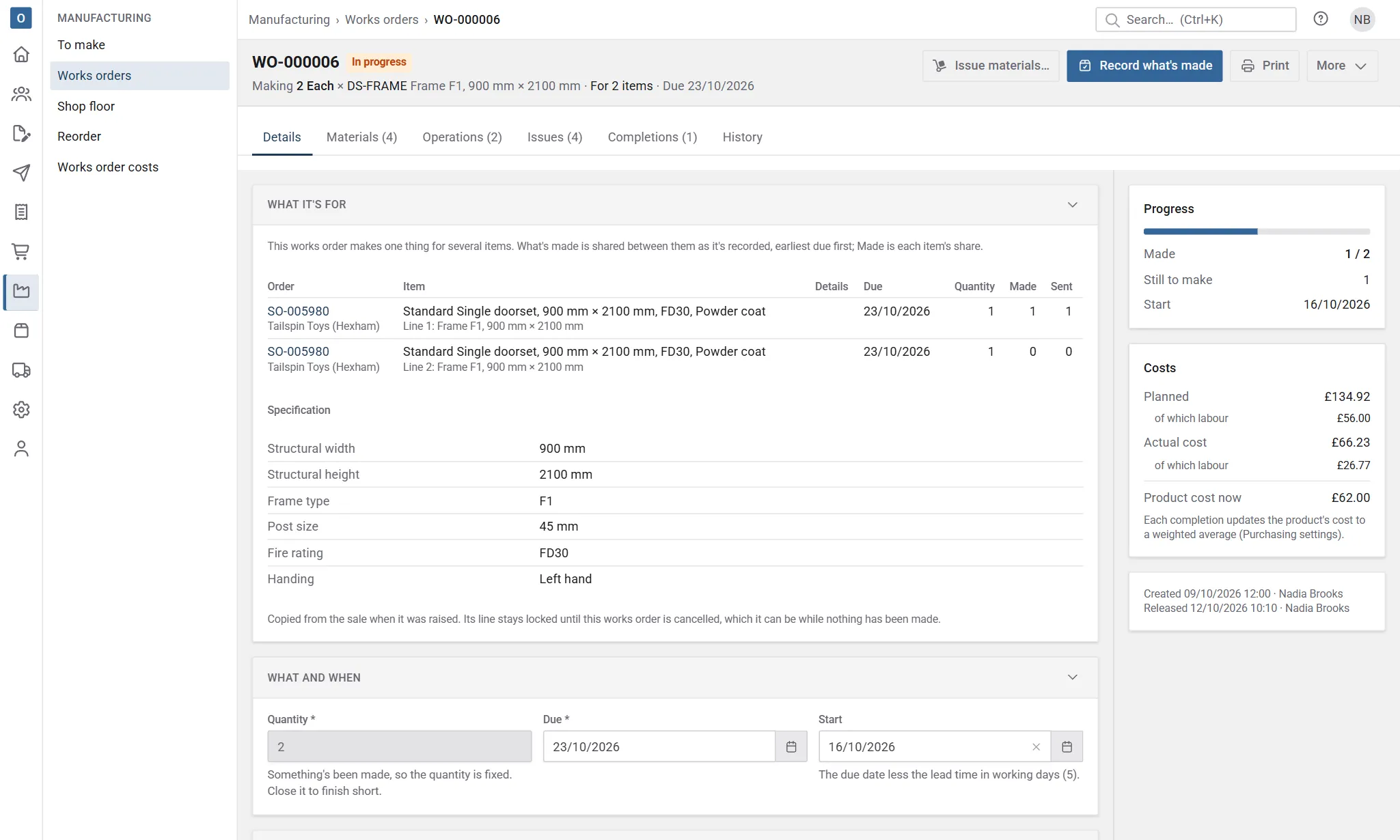
Task: Click the '45 mm' post size value
Action: (x=558, y=527)
